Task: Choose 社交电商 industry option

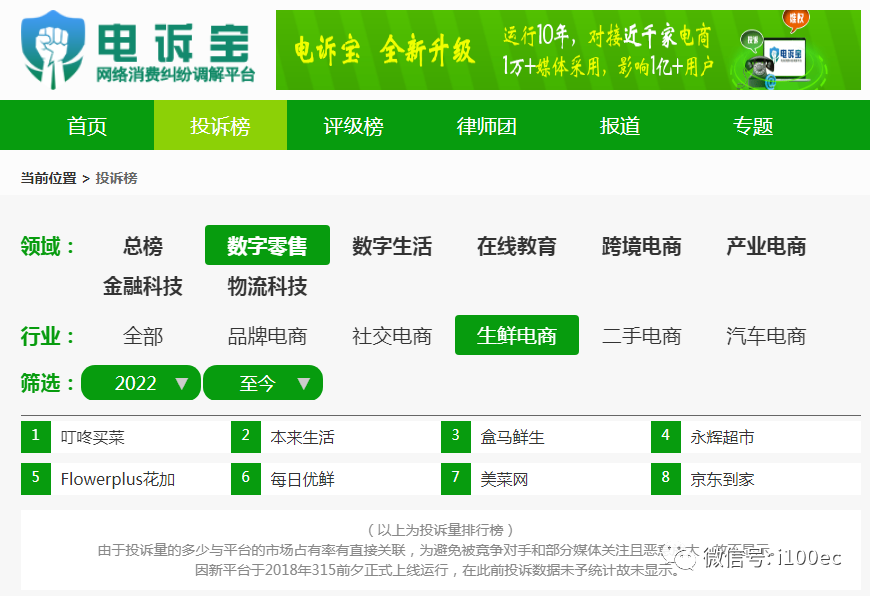Action: (x=392, y=336)
